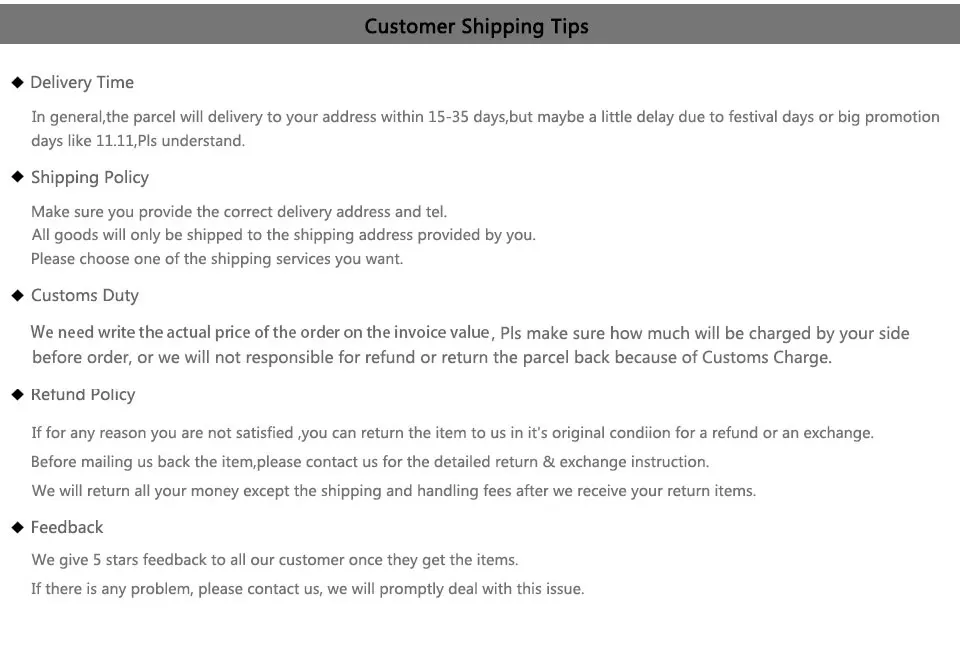This screenshot has height=651, width=960.
Task: Click the diamond bullet beside Refund Policy
Action: click(x=17, y=394)
